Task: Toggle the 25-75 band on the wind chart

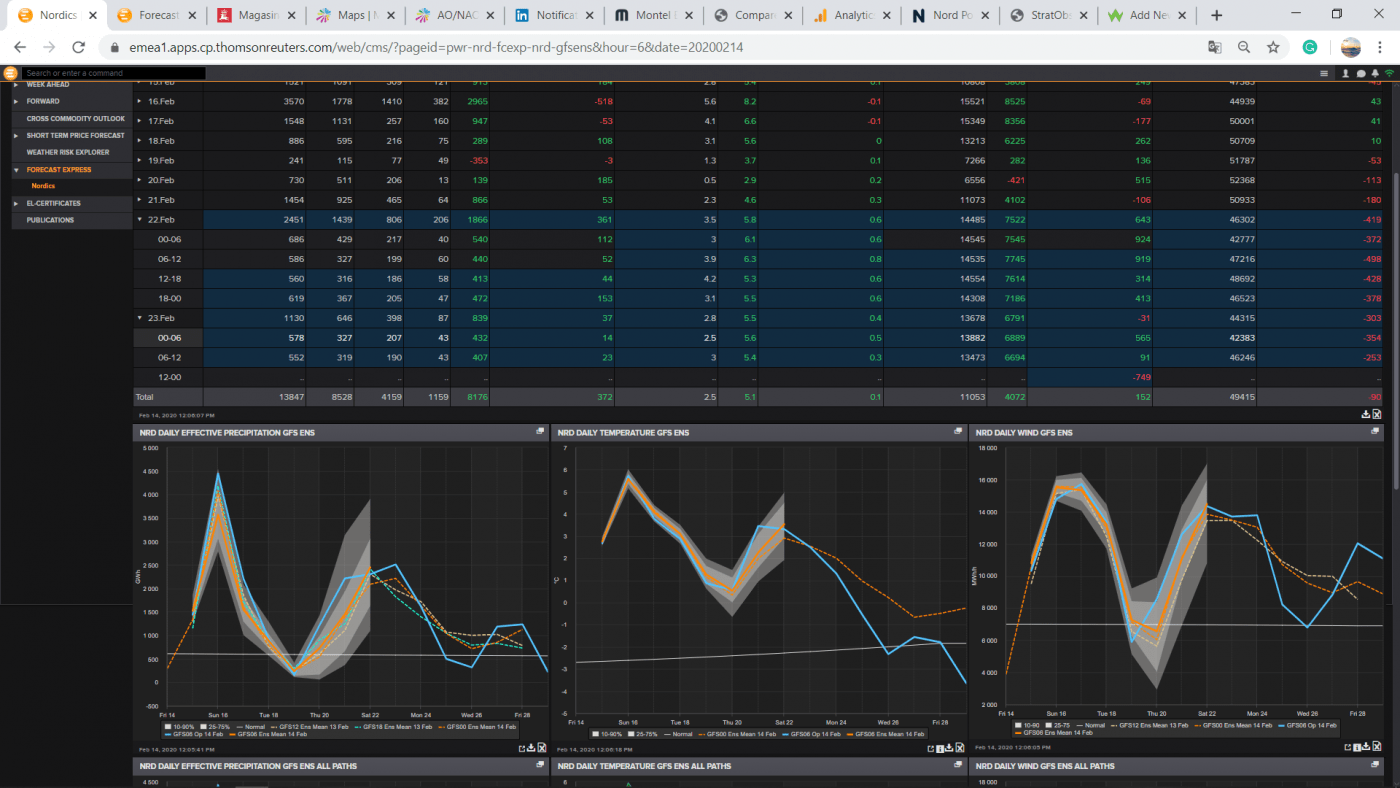Action: [x=1048, y=727]
